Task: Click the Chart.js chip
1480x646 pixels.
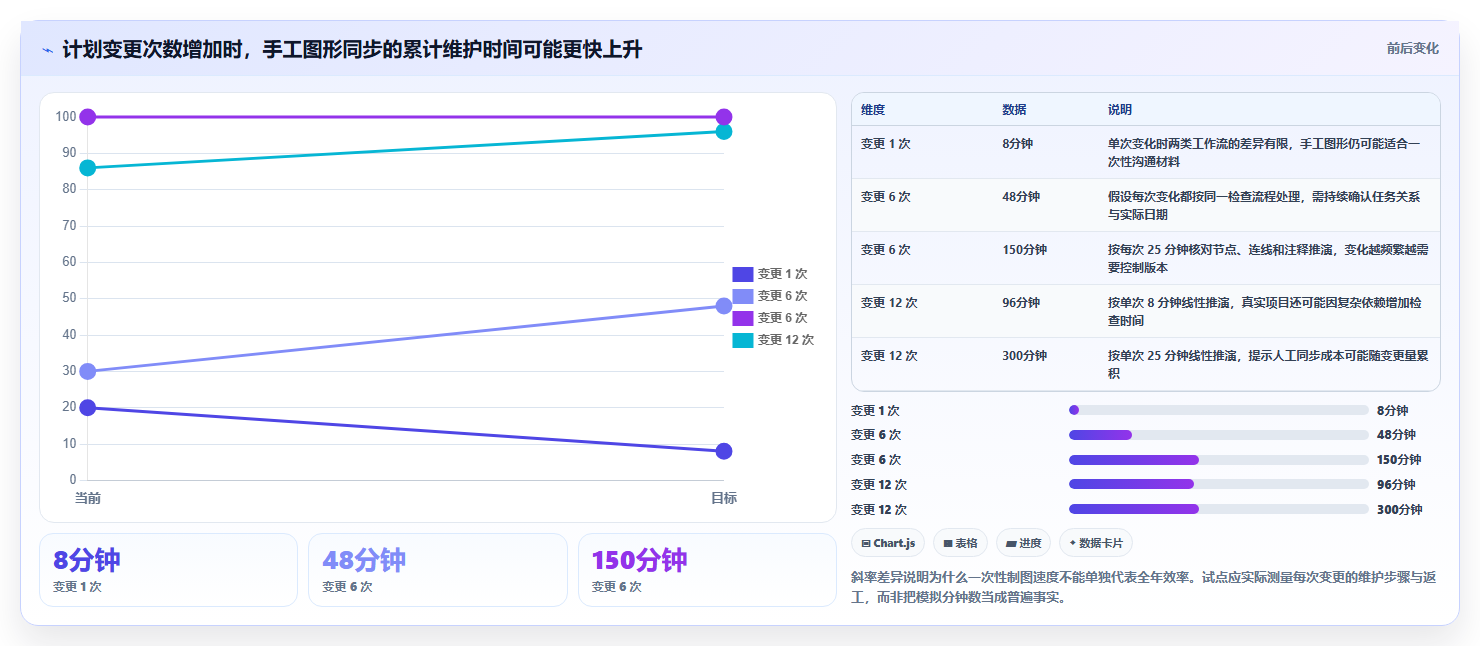Action: click(888, 543)
